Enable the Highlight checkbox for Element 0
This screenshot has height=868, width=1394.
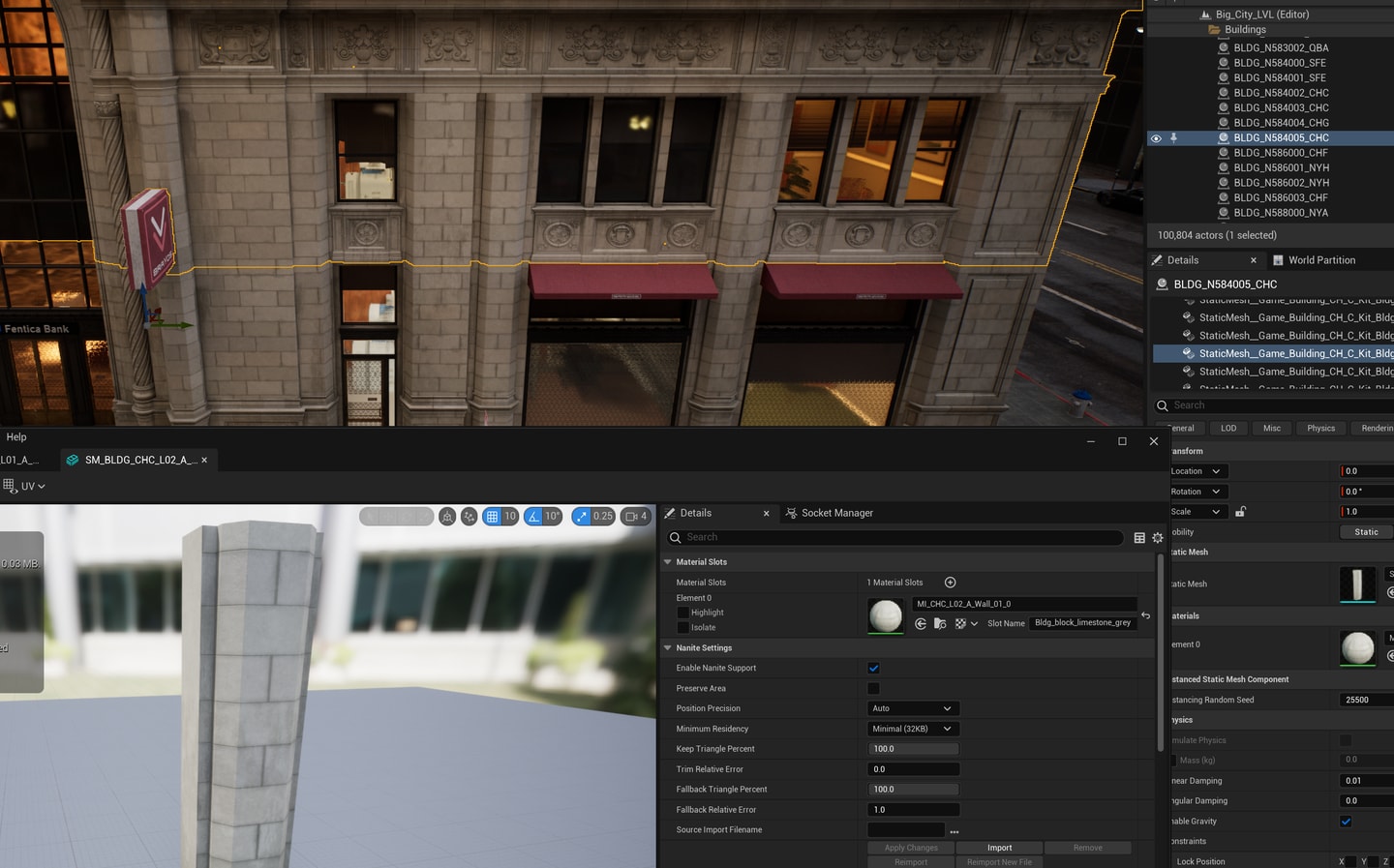pos(682,613)
